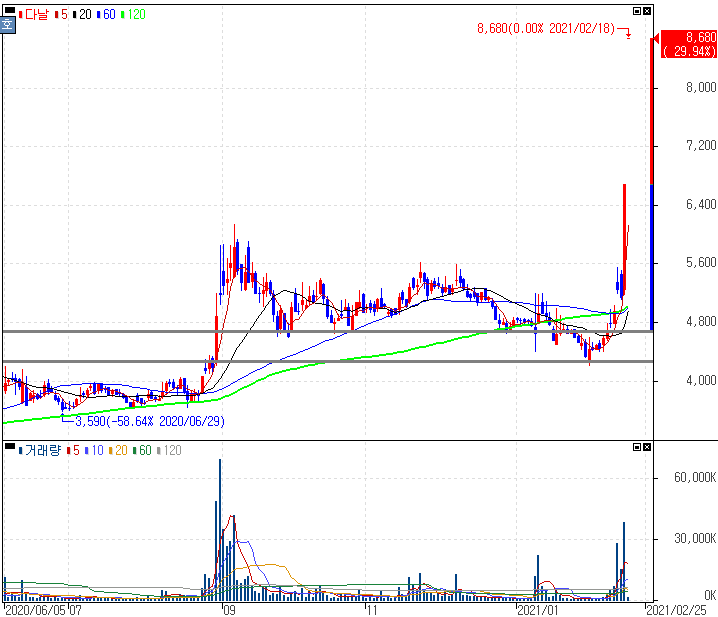Click the 0K volume axis label
The image size is (718, 617).
click(710, 595)
